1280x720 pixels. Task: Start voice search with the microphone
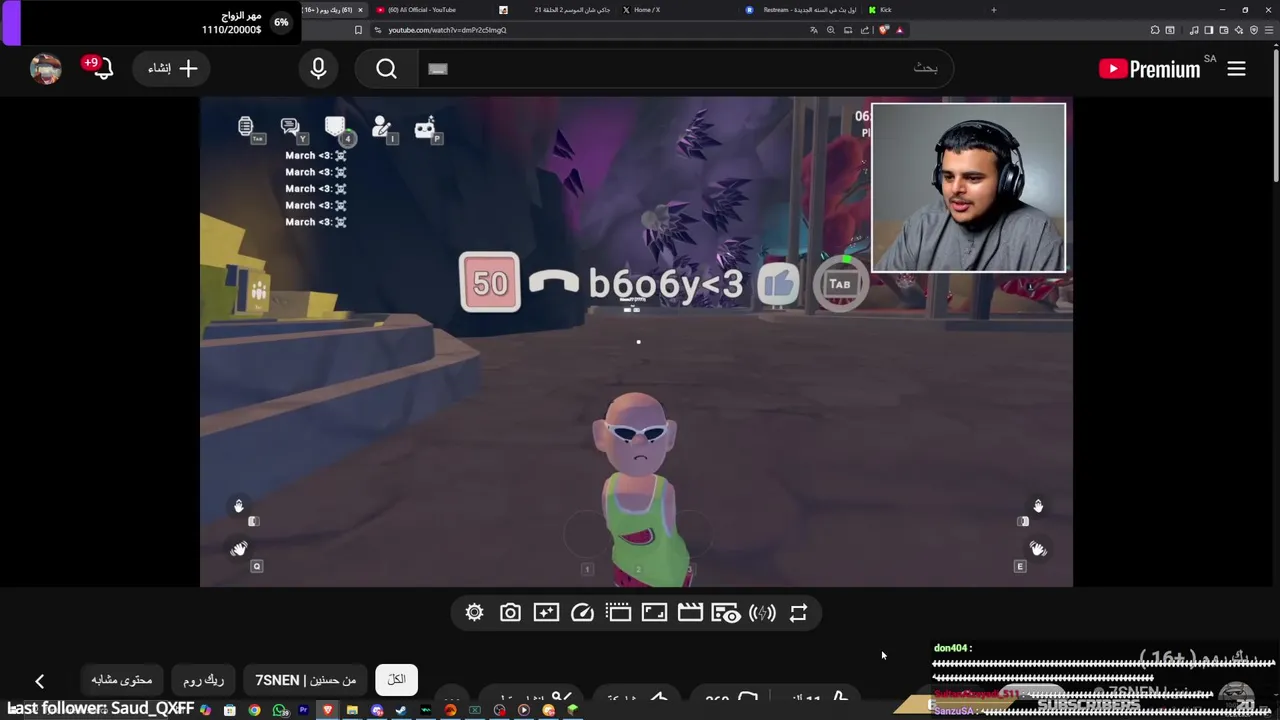pyautogui.click(x=318, y=68)
